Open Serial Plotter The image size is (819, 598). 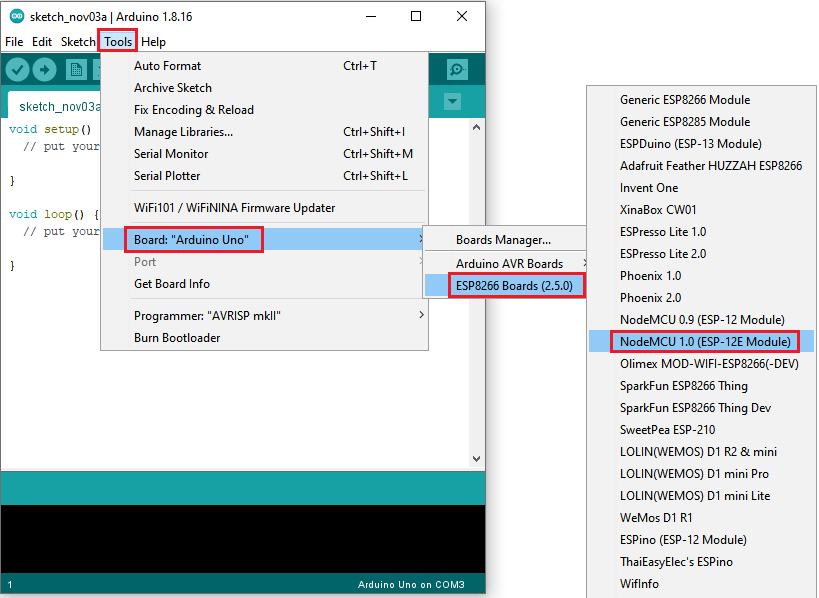click(265, 175)
